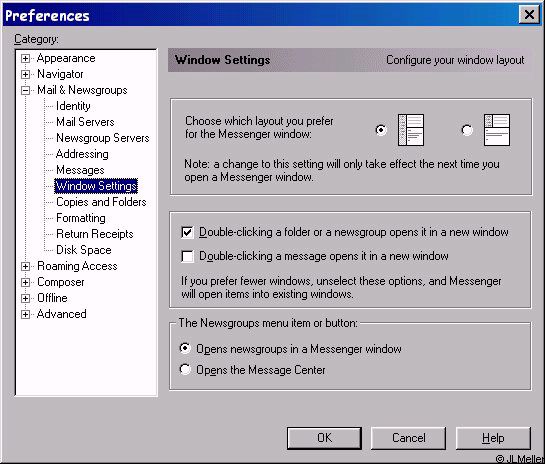Choose Opens the Message Center option
The width and height of the screenshot is (545, 464).
[185, 369]
